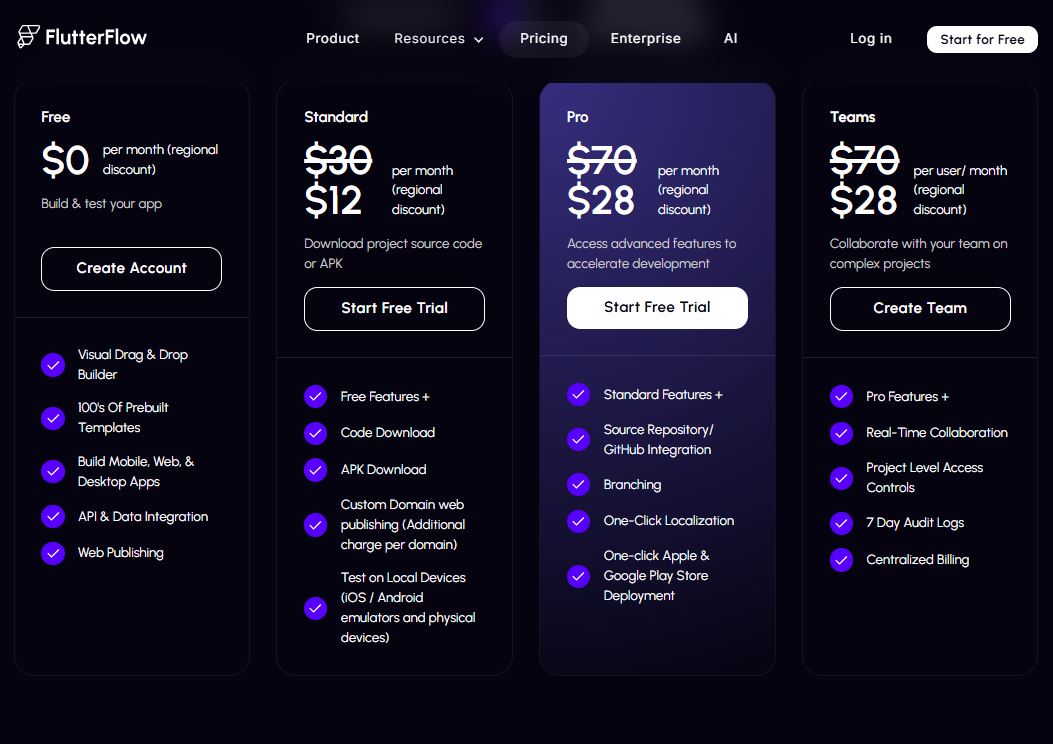The height and width of the screenshot is (744, 1053).
Task: Click the checkmark next to Real-Time Collaboration
Action: click(841, 433)
